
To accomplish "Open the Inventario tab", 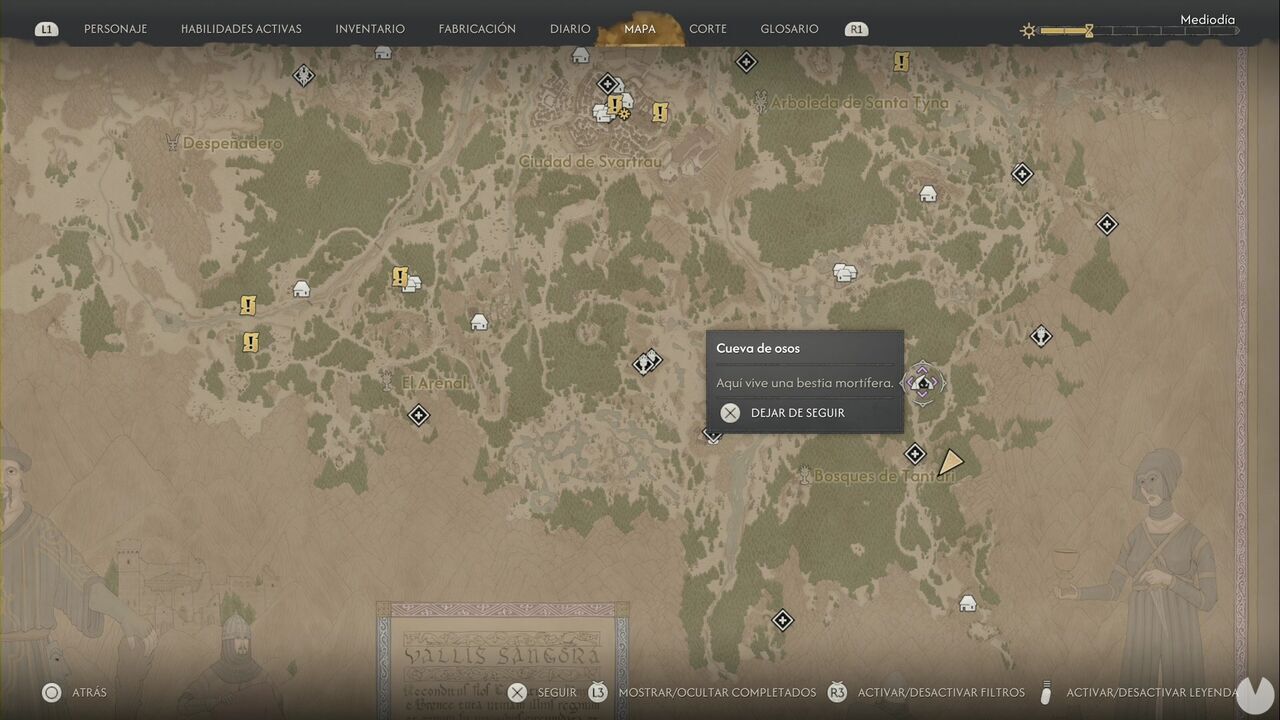I will [370, 29].
